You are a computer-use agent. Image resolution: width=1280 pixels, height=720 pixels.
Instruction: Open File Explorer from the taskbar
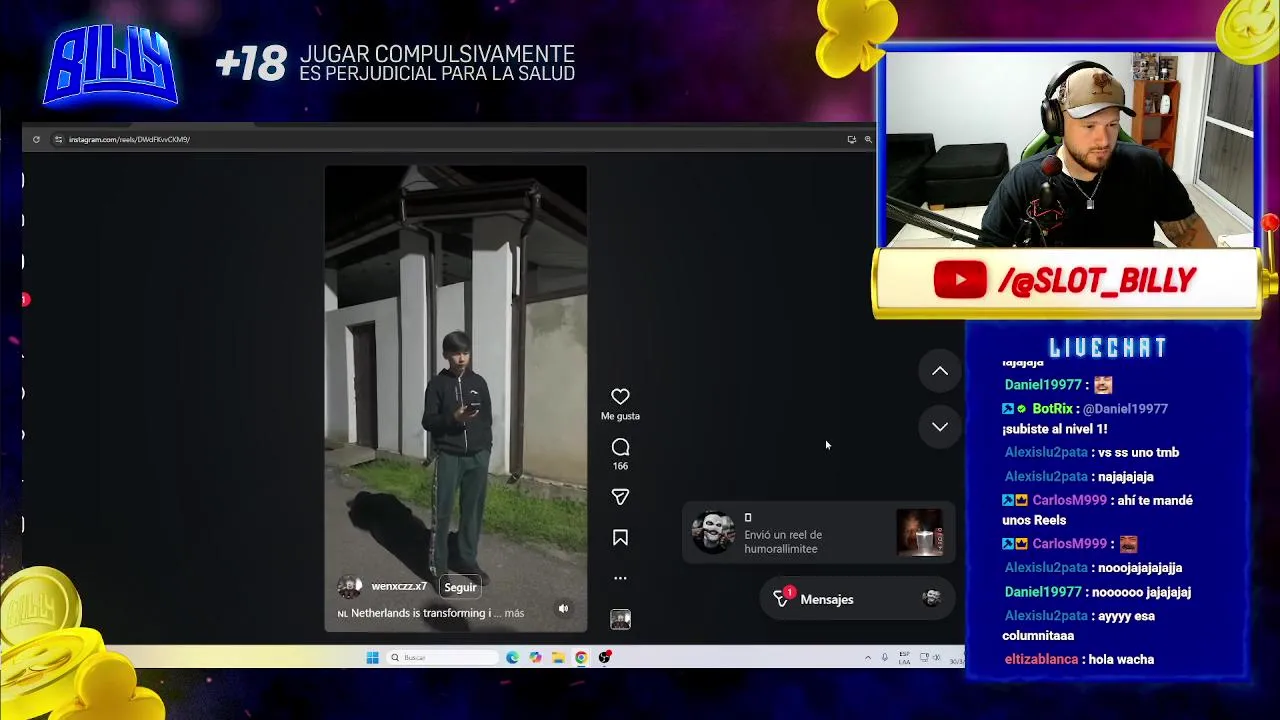(x=558, y=657)
